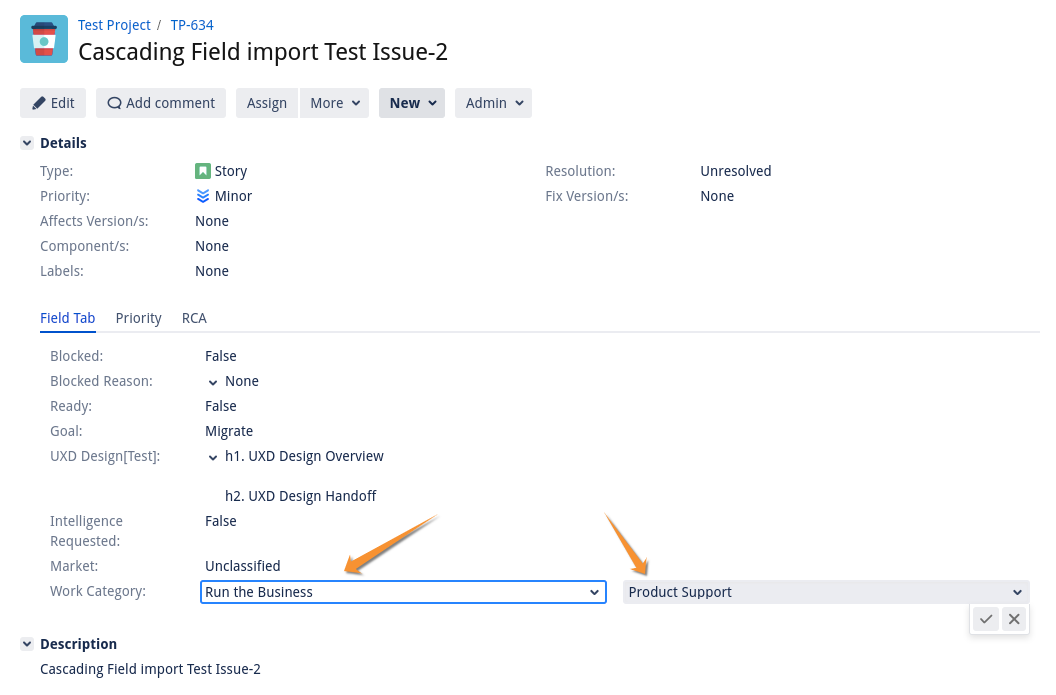Expand the Blocked Reason None dropdown
This screenshot has width=1056, height=695.
(212, 382)
